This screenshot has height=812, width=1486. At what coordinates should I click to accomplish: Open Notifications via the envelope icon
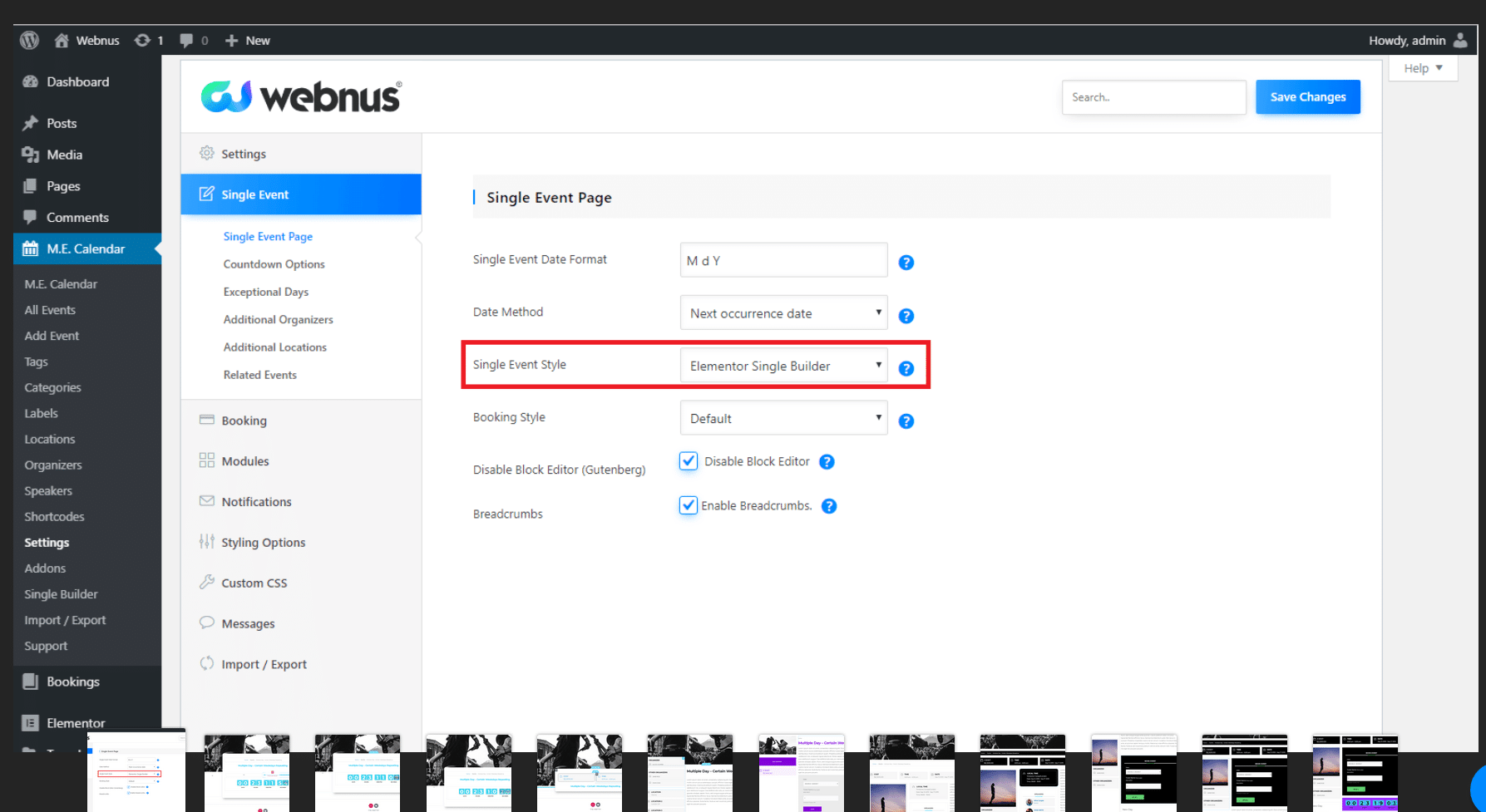click(x=206, y=501)
